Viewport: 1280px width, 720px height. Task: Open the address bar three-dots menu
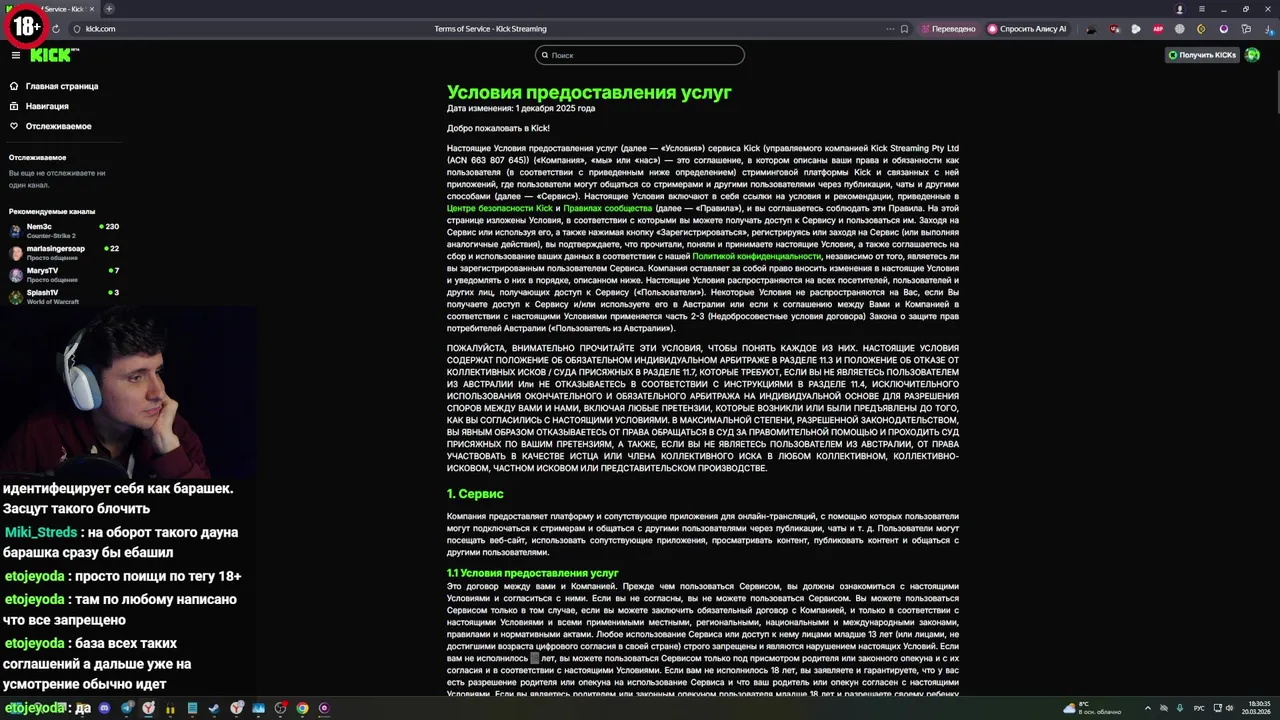pyautogui.click(x=890, y=29)
